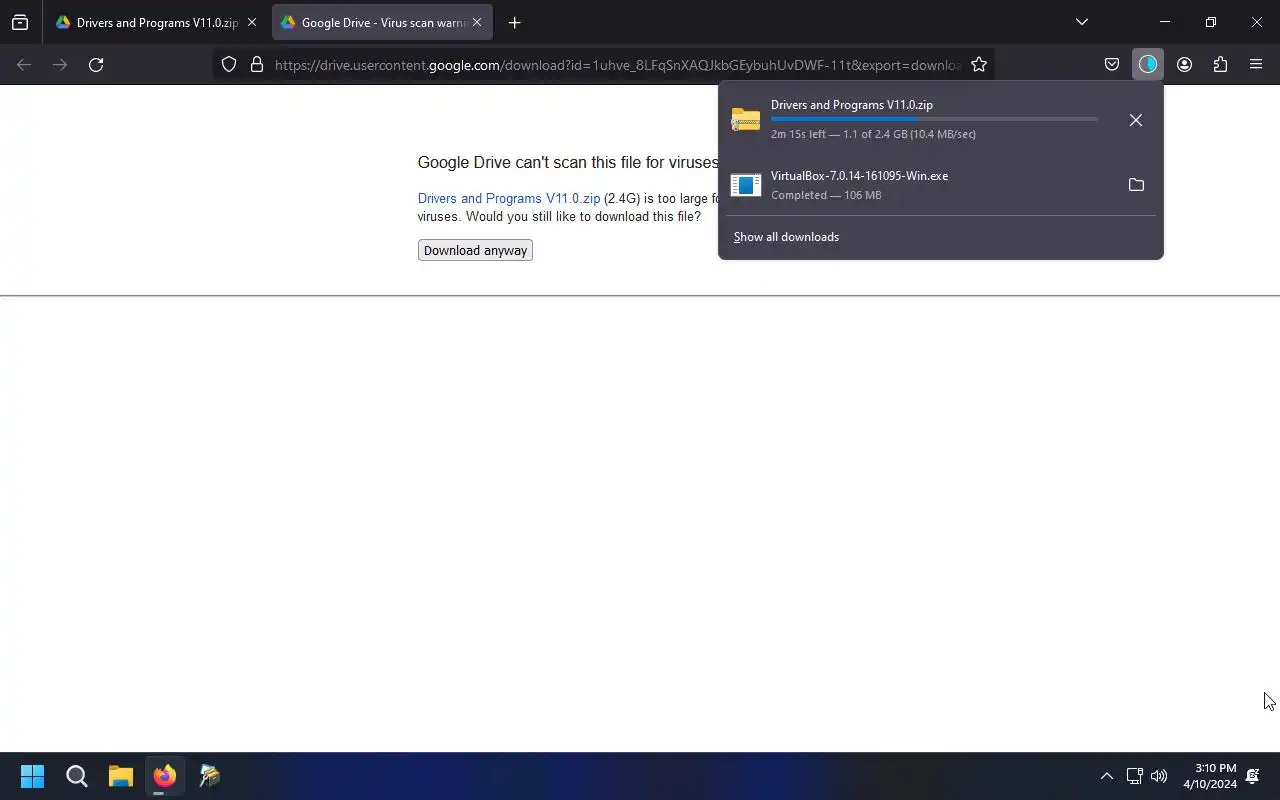Reload the current page
Viewport: 1280px width, 800px height.
[x=96, y=64]
